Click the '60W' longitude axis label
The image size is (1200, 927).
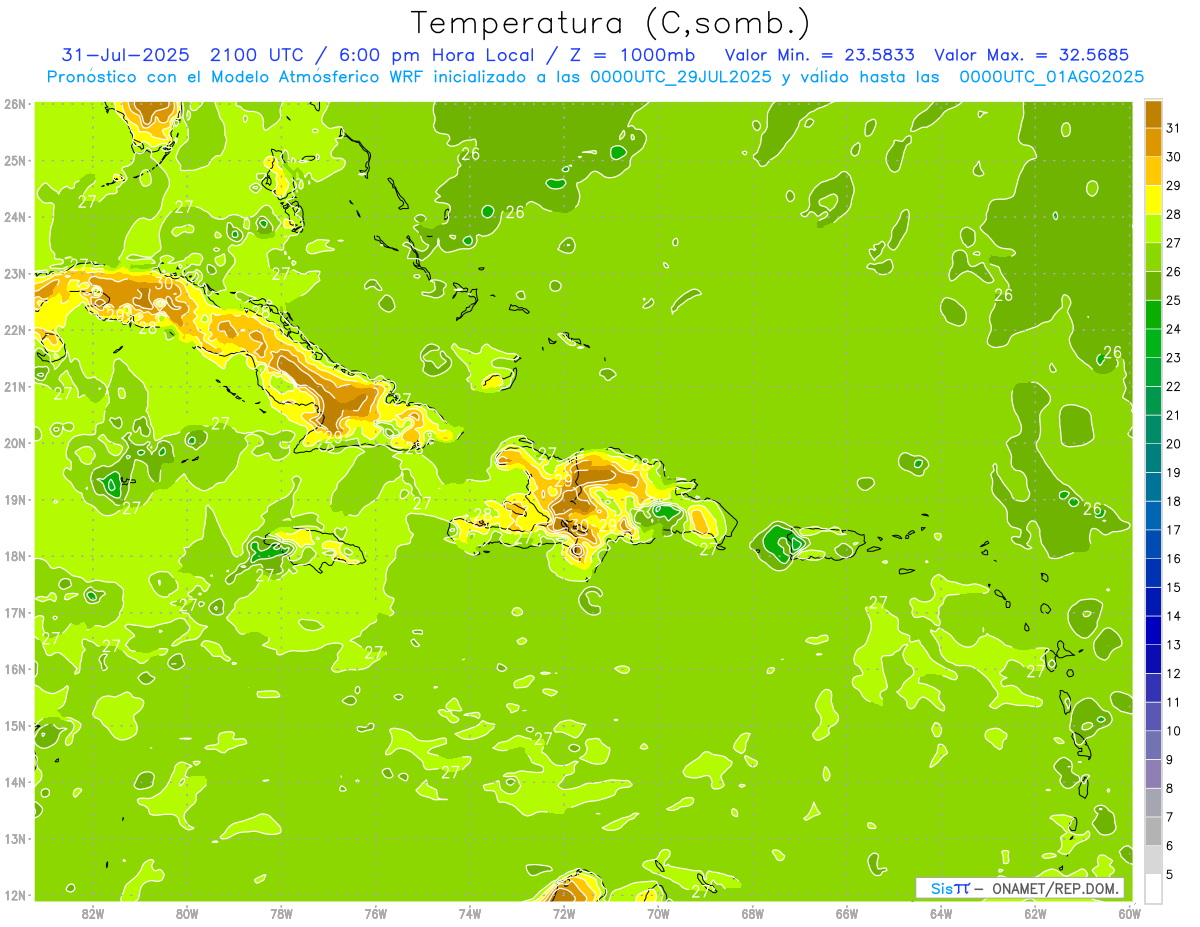[1129, 914]
